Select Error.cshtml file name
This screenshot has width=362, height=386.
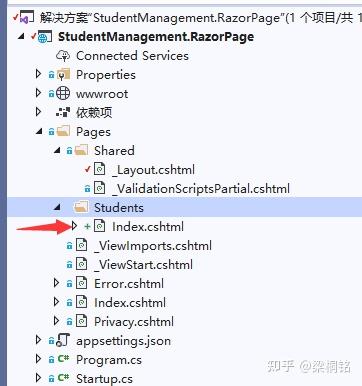pos(129,284)
